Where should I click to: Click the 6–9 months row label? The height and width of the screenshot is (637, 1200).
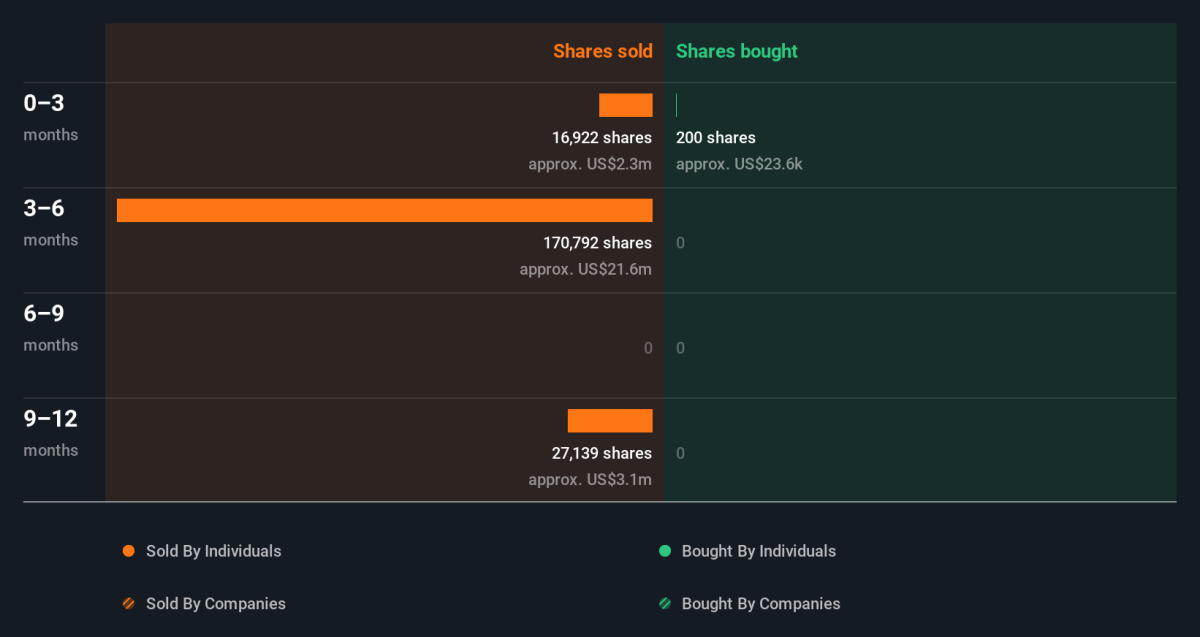click(x=51, y=327)
